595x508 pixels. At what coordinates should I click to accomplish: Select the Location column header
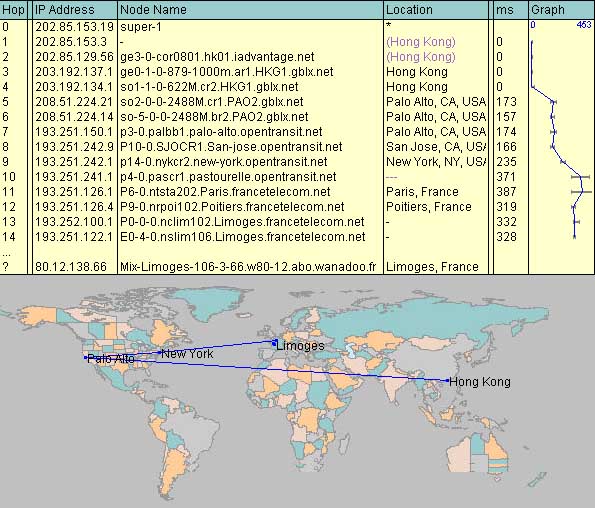point(436,10)
